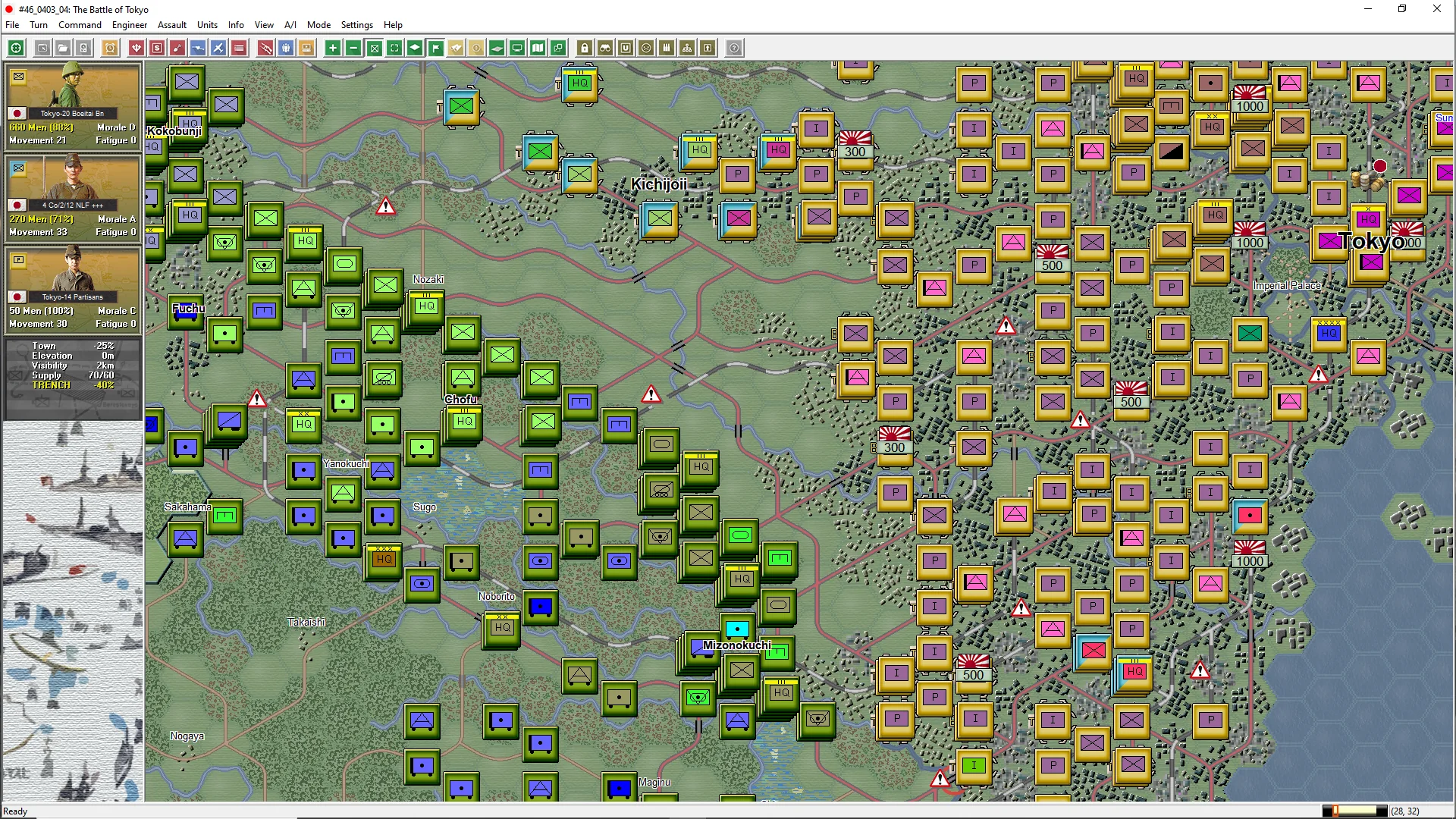Toggle the olive sad face morale button
The height and width of the screenshot is (819, 1456).
(646, 48)
